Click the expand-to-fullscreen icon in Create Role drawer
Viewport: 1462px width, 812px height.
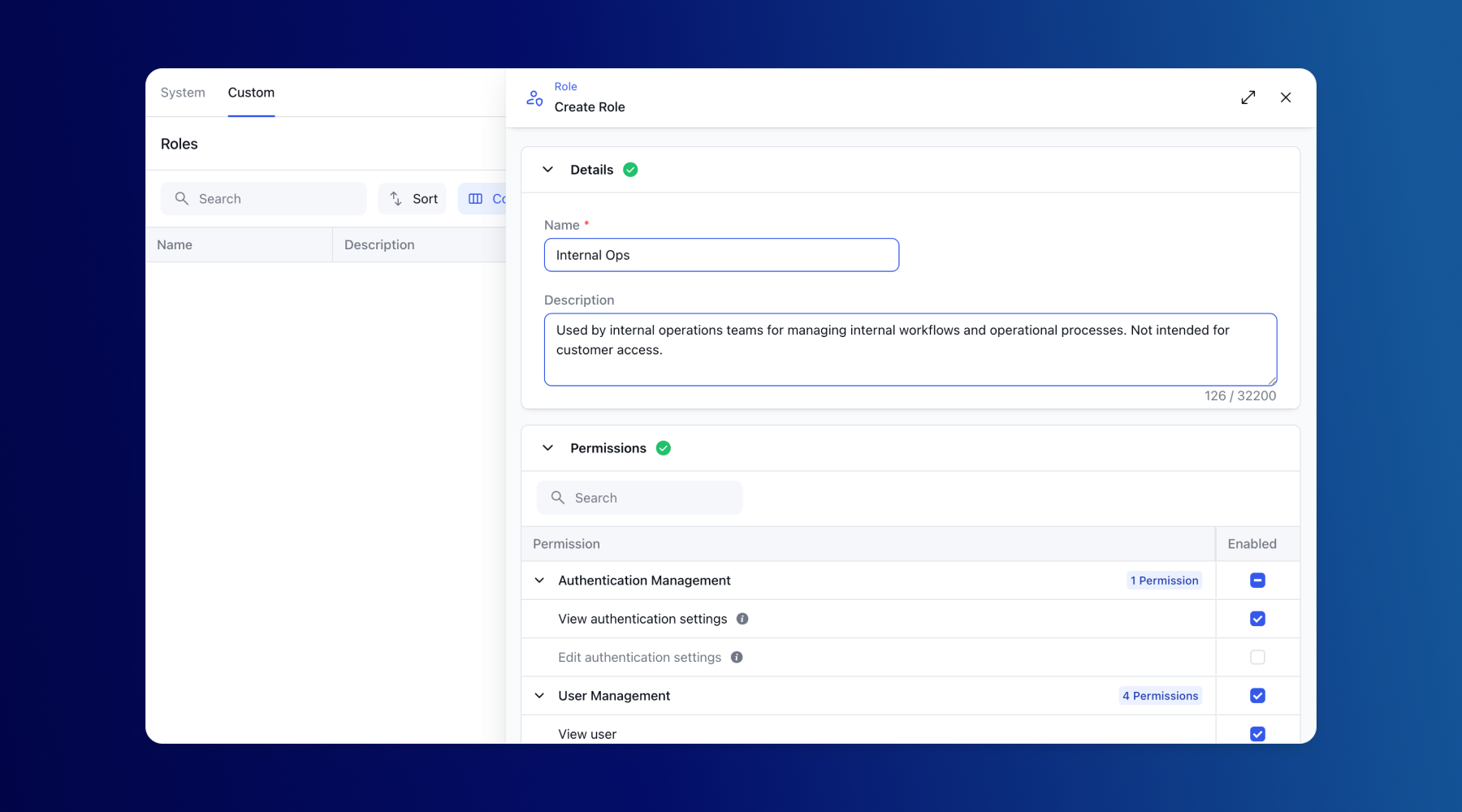(1248, 97)
